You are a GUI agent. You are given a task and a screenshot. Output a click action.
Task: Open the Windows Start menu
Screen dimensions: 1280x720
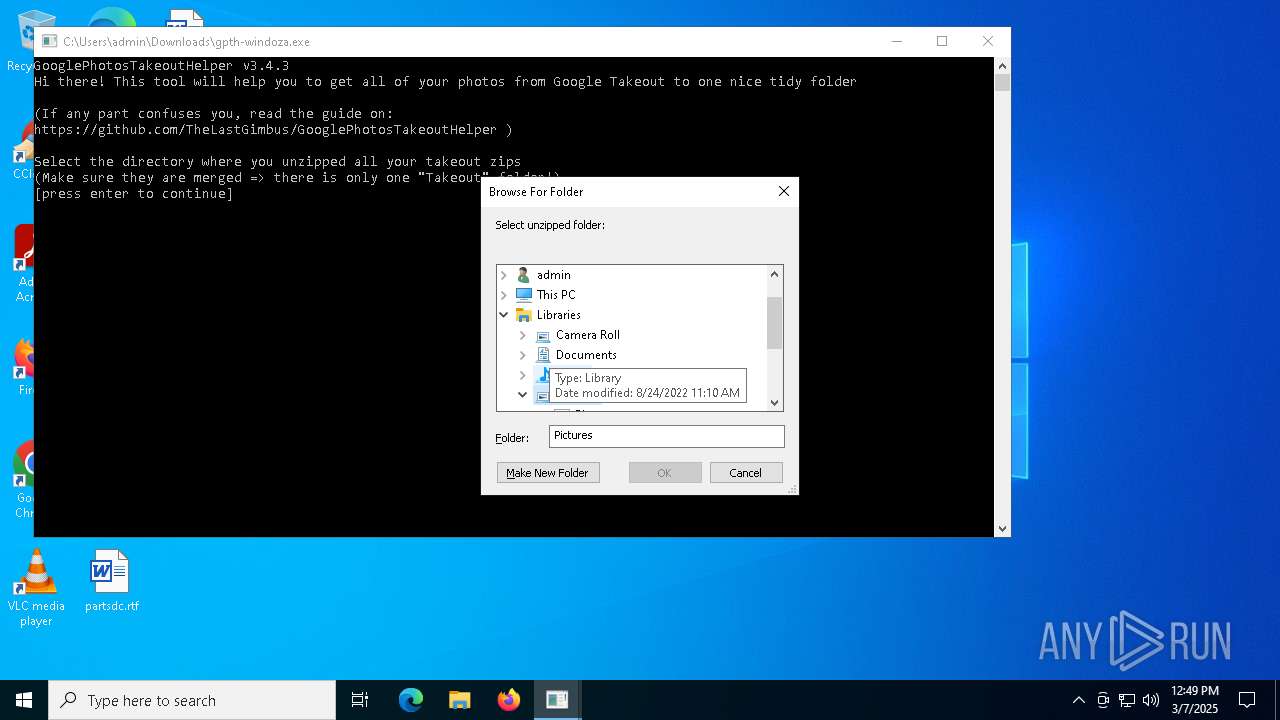click(24, 700)
